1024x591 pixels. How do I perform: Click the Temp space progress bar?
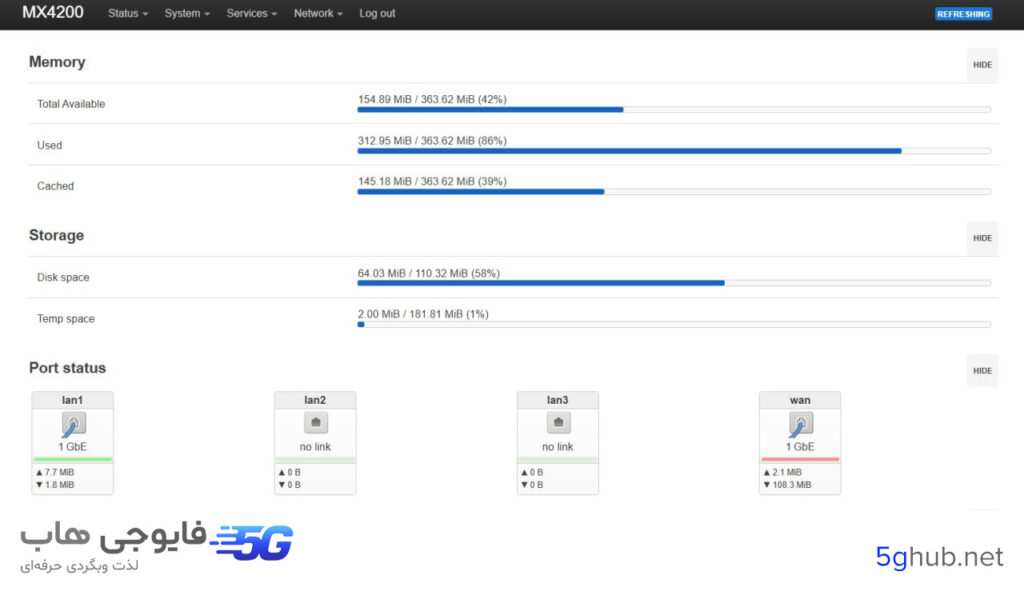pos(674,325)
